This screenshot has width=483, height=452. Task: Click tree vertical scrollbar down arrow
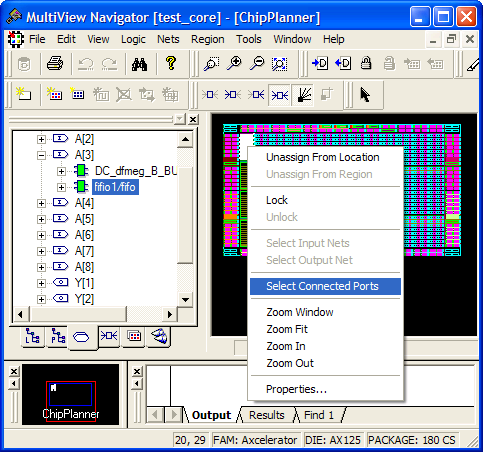(x=185, y=299)
